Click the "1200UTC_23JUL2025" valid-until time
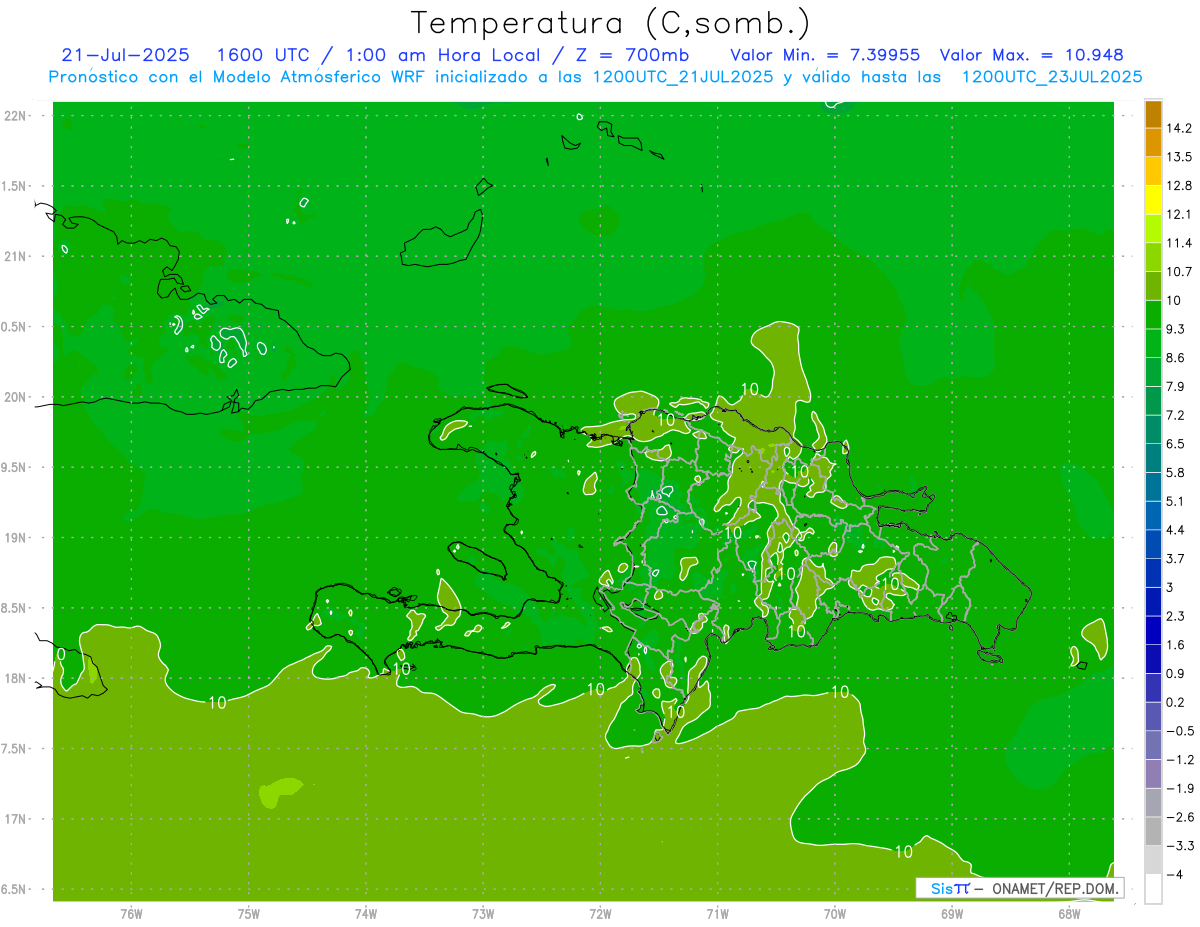Screen dimensions: 1200x927 [1052, 77]
